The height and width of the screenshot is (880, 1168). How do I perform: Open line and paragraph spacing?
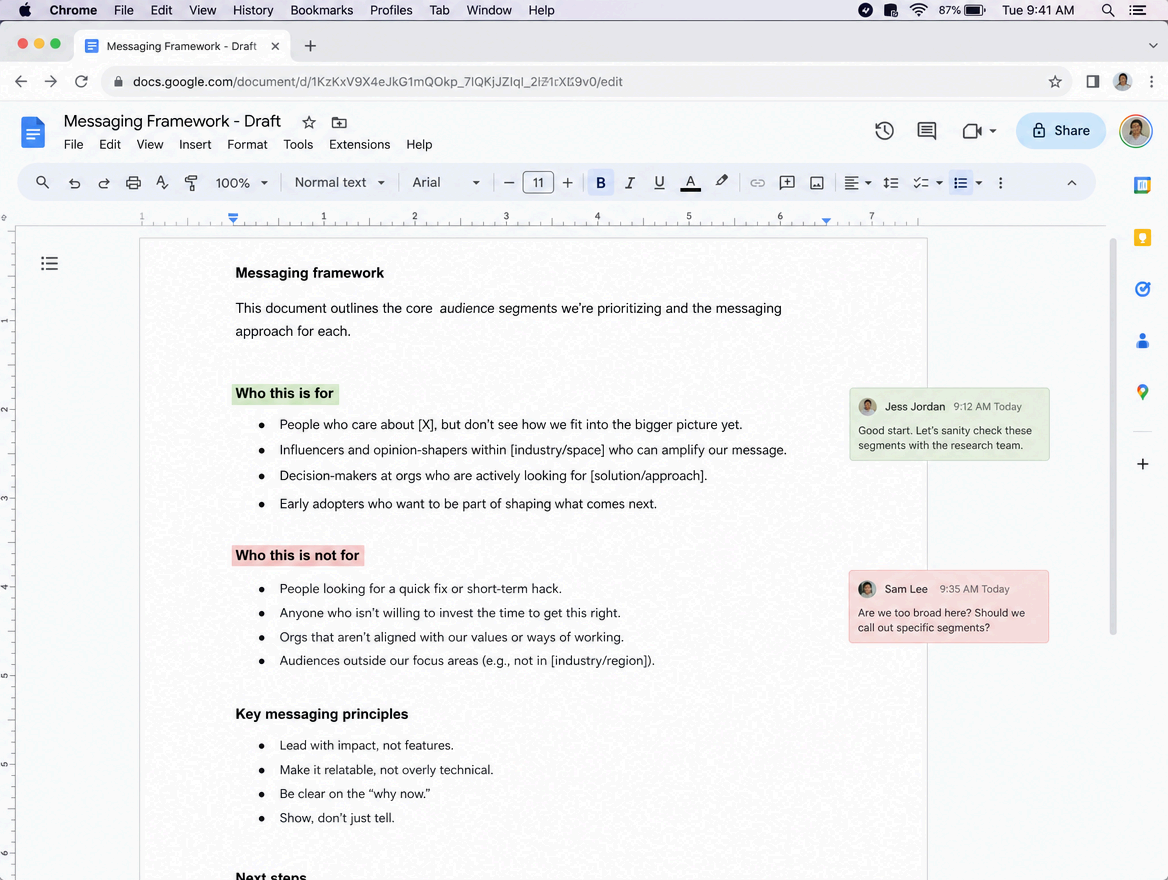pyautogui.click(x=891, y=183)
